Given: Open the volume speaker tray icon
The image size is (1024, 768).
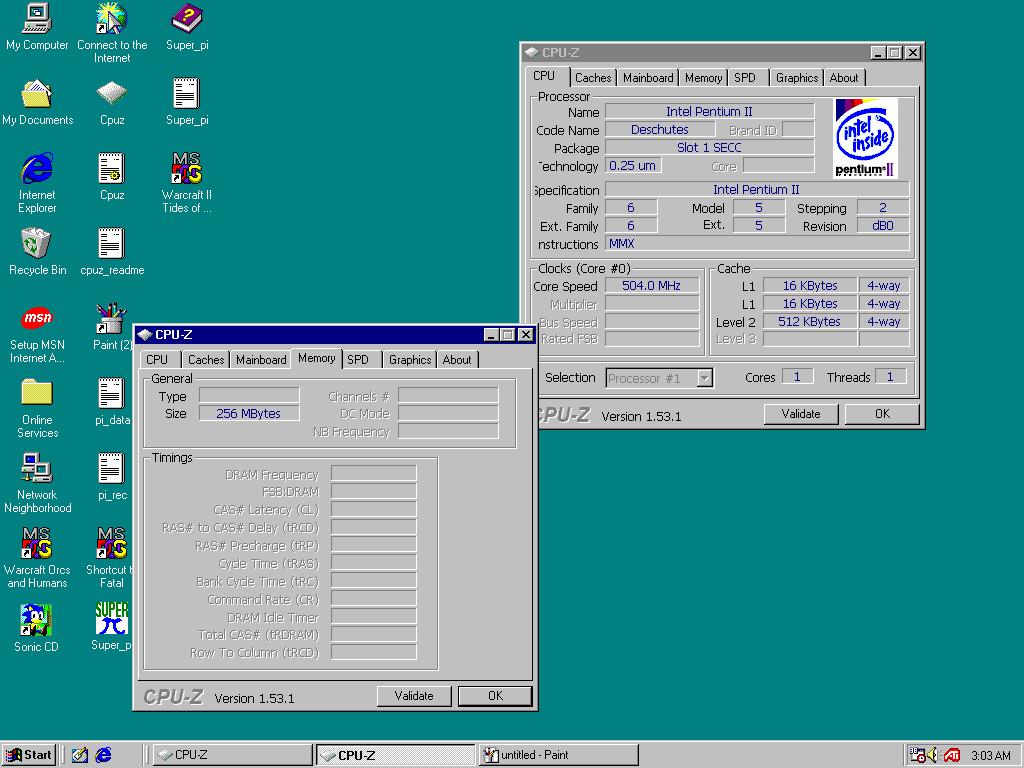Looking at the screenshot, I should click(x=932, y=755).
